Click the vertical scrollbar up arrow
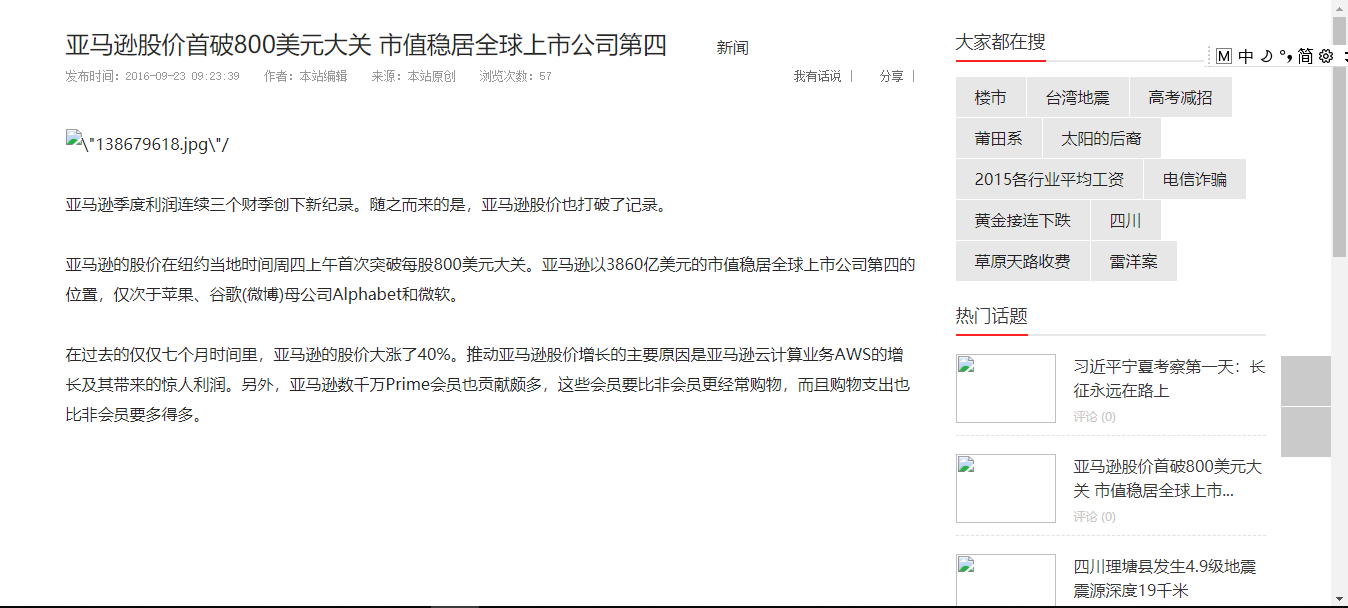Image resolution: width=1348 pixels, height=608 pixels. click(x=1339, y=9)
